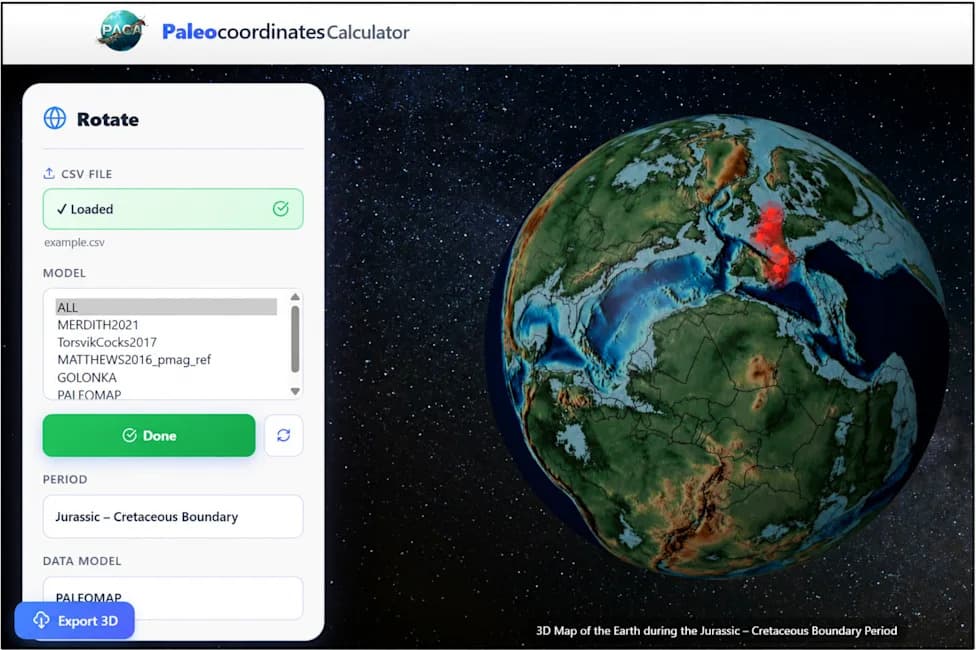Click the Export 3D button
This screenshot has width=976, height=650.
(x=75, y=620)
